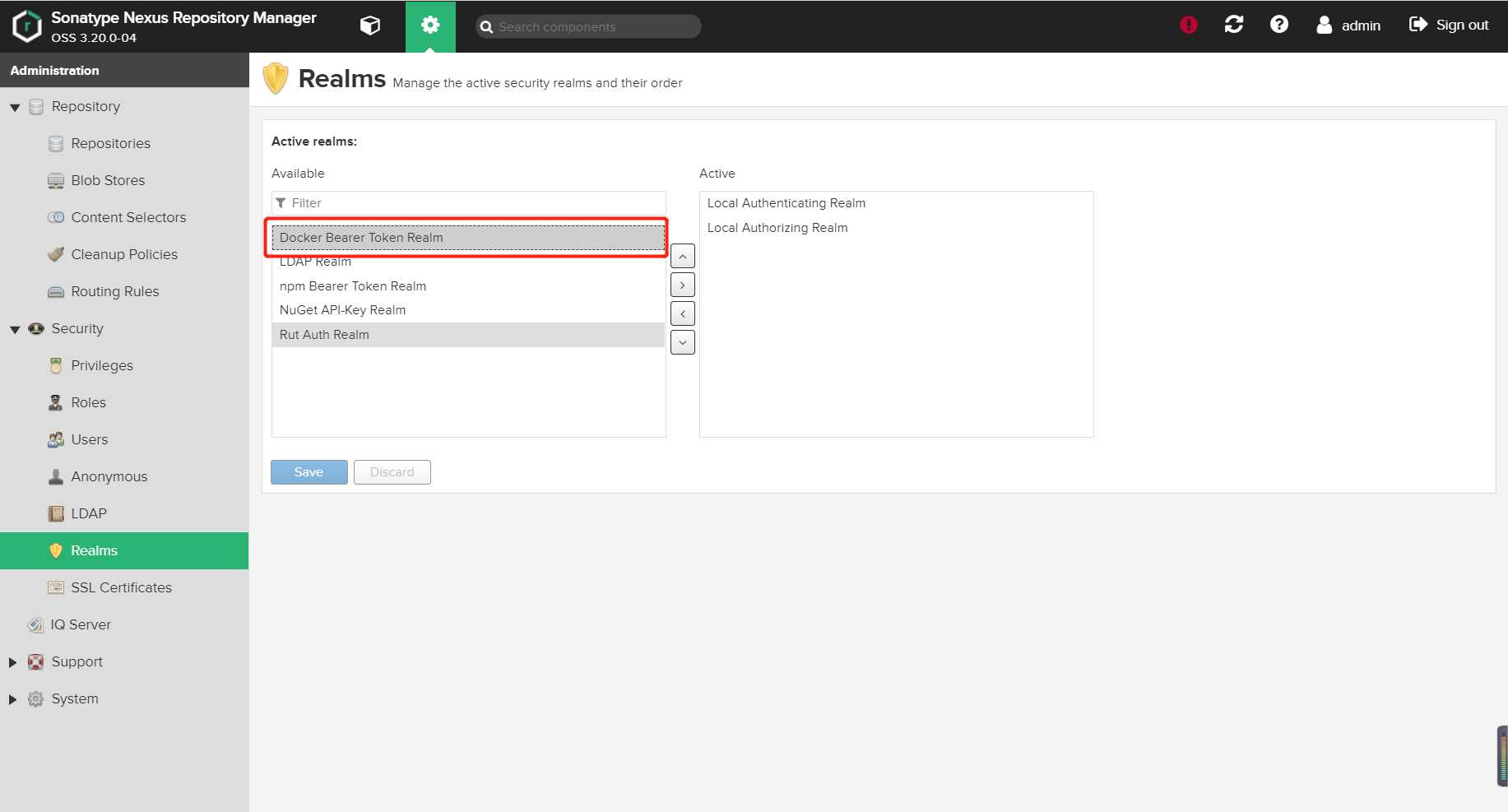Open the help question mark icon
This screenshot has height=812, width=1508.
click(x=1278, y=25)
